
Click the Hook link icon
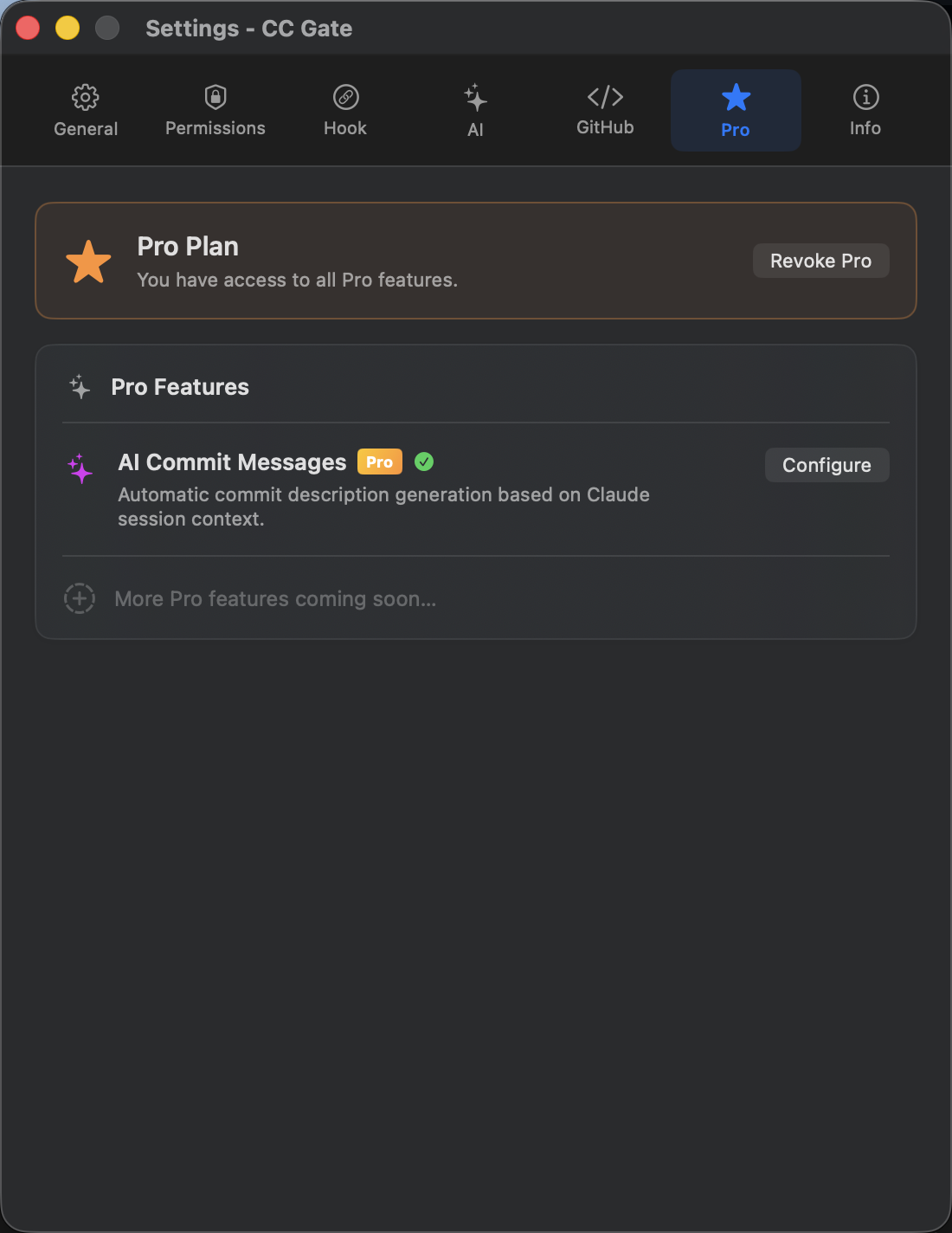tap(344, 98)
